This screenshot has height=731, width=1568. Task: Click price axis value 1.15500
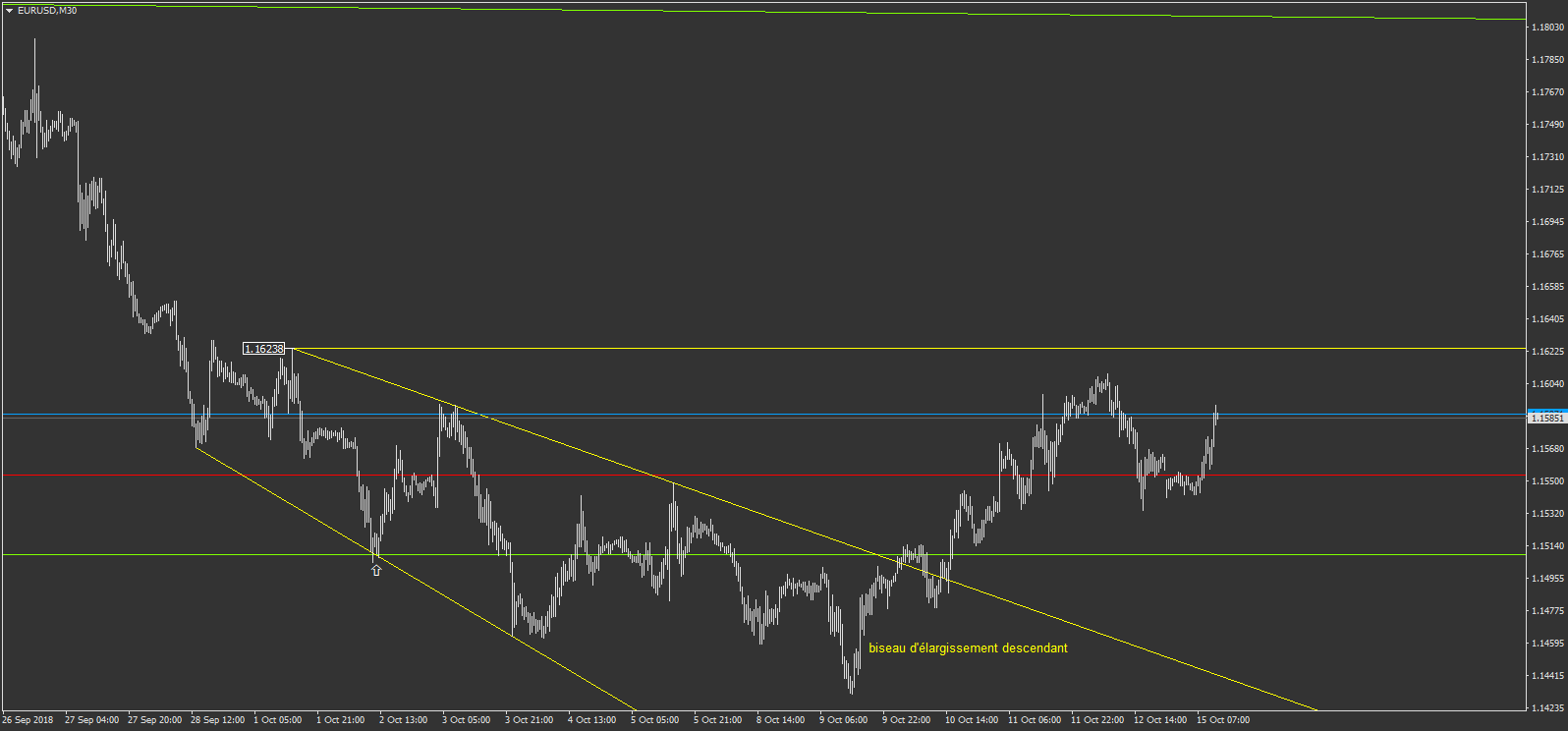click(1547, 481)
